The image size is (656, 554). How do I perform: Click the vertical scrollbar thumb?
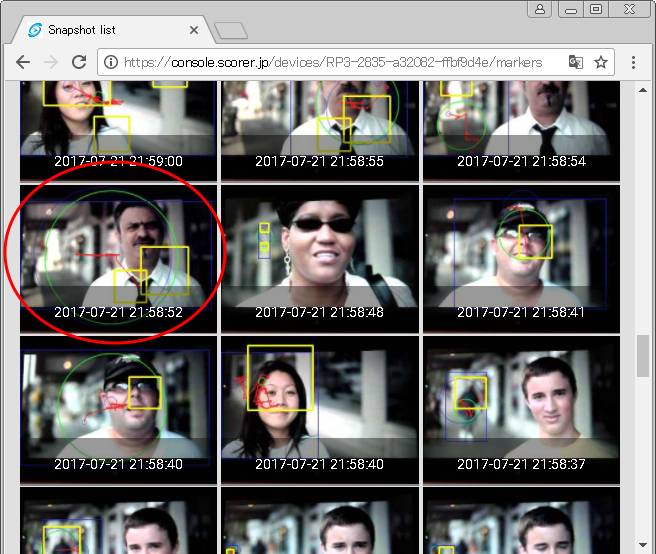[643, 356]
